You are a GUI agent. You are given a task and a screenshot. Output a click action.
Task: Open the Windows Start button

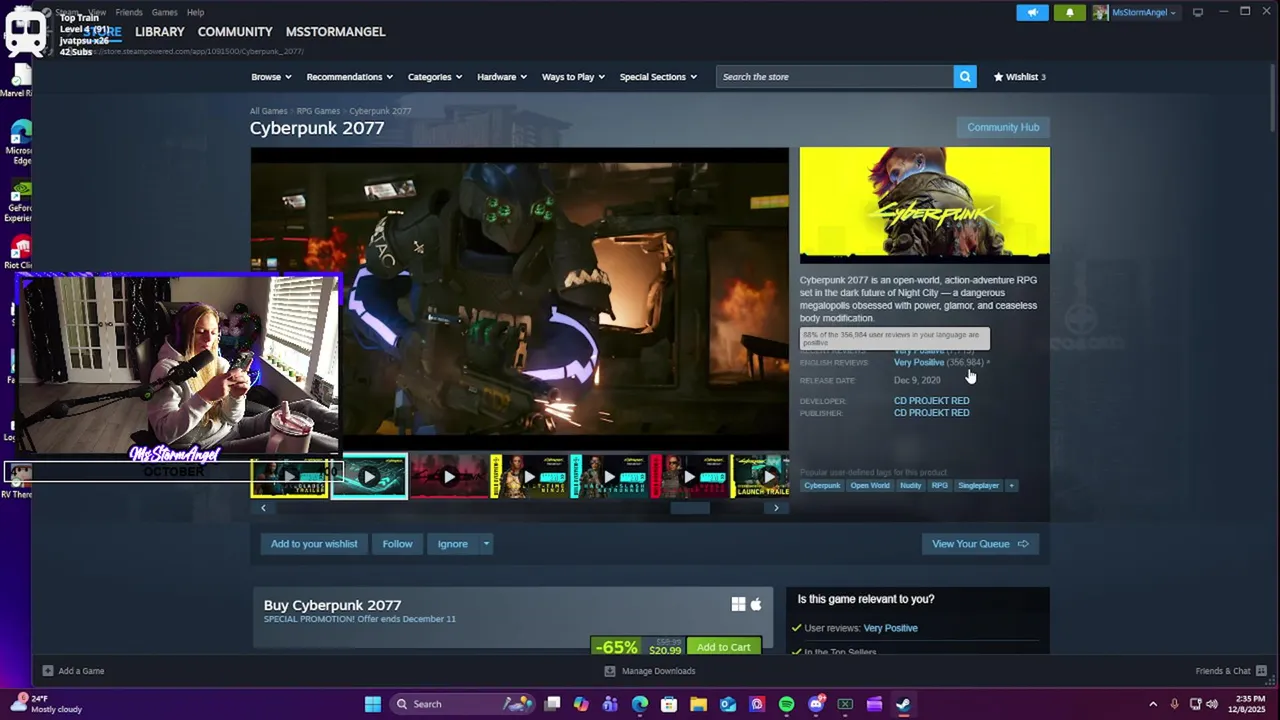[x=372, y=704]
